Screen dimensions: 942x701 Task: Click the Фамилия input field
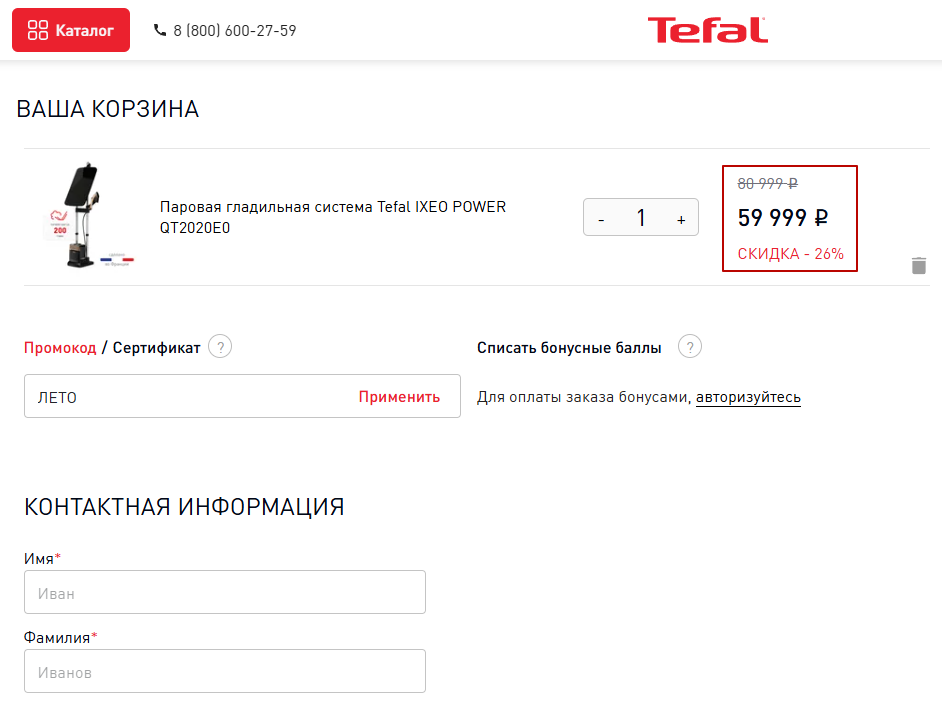225,671
